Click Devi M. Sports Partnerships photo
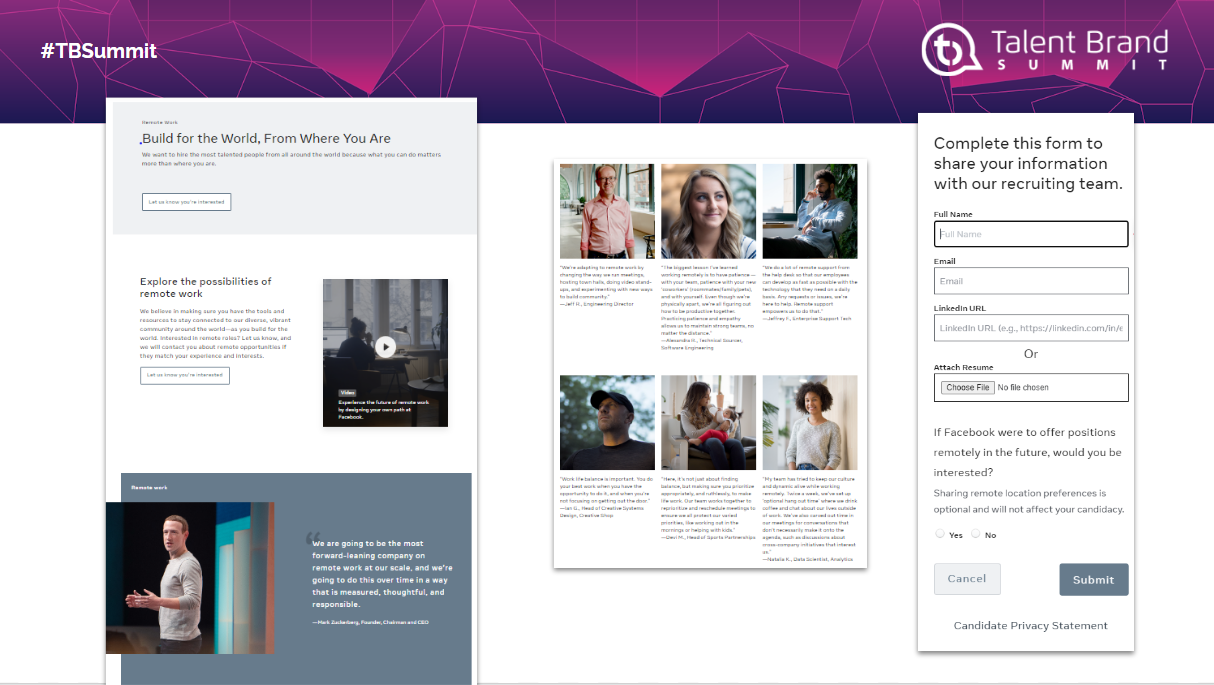1214x685 pixels. (708, 422)
